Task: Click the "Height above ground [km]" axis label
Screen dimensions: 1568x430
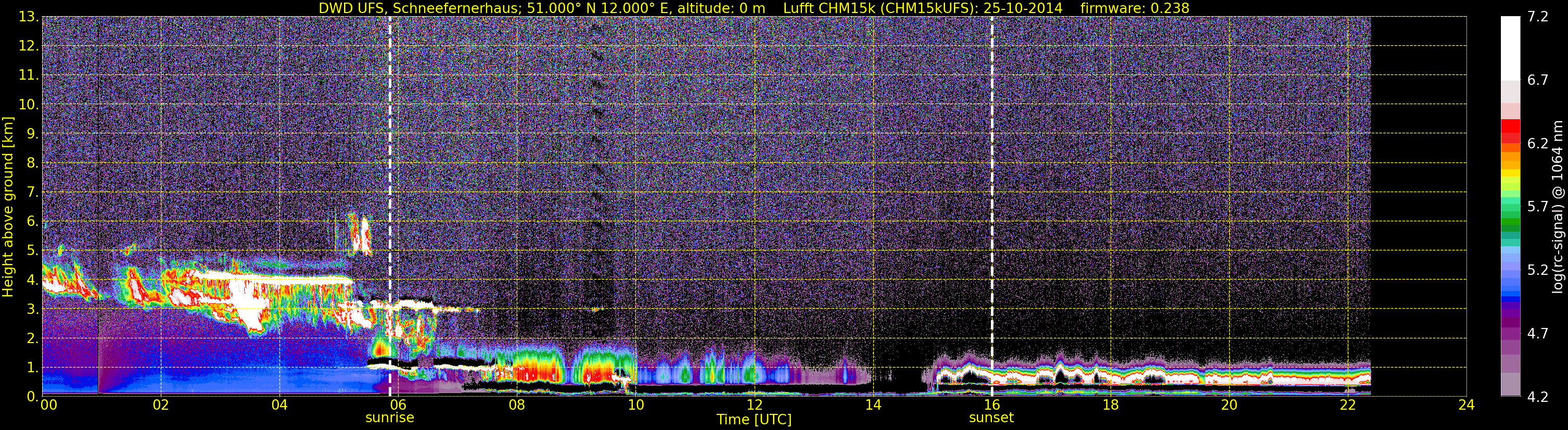Action: (8, 207)
